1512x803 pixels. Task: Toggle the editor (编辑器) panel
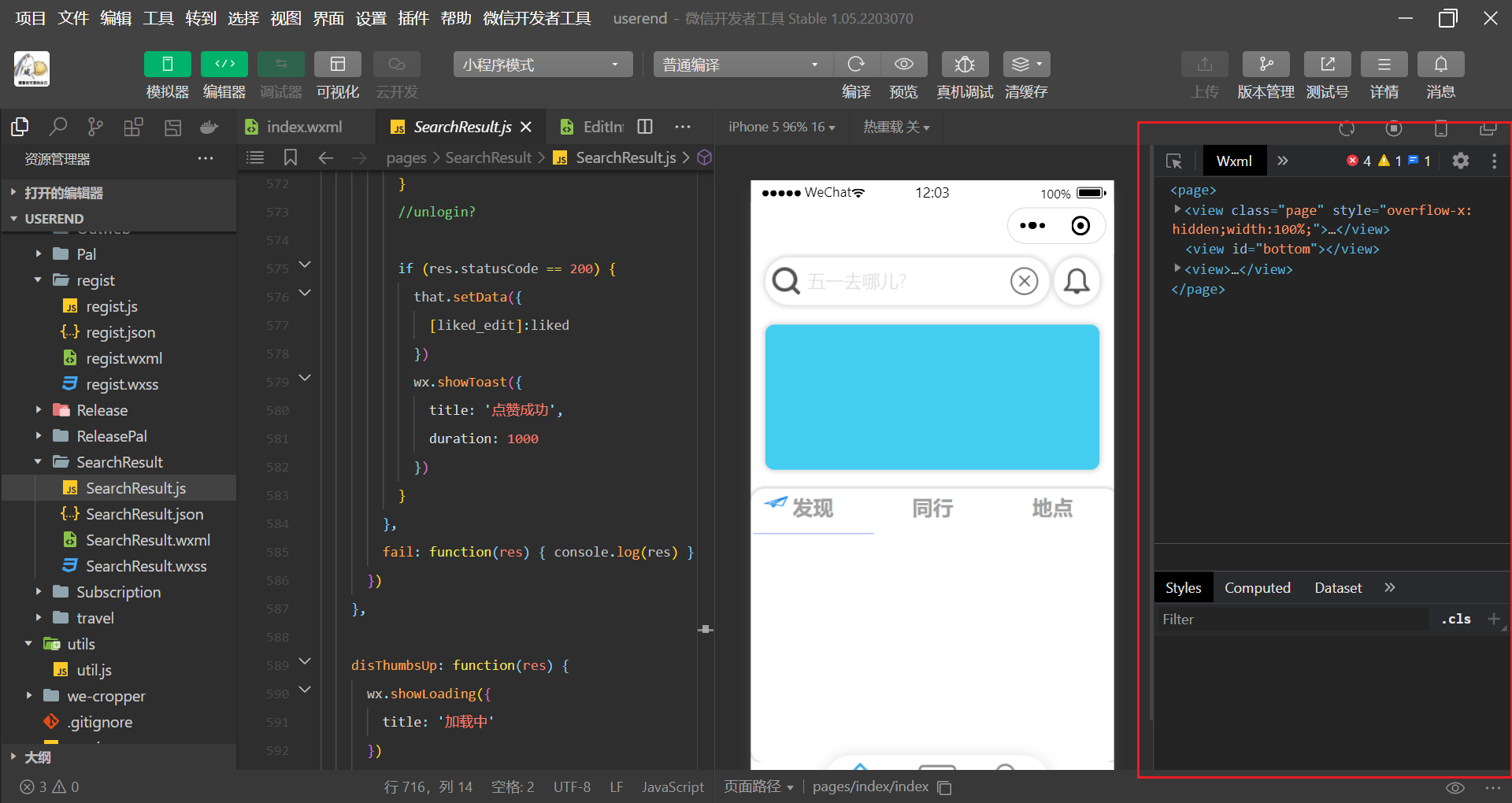coord(224,65)
